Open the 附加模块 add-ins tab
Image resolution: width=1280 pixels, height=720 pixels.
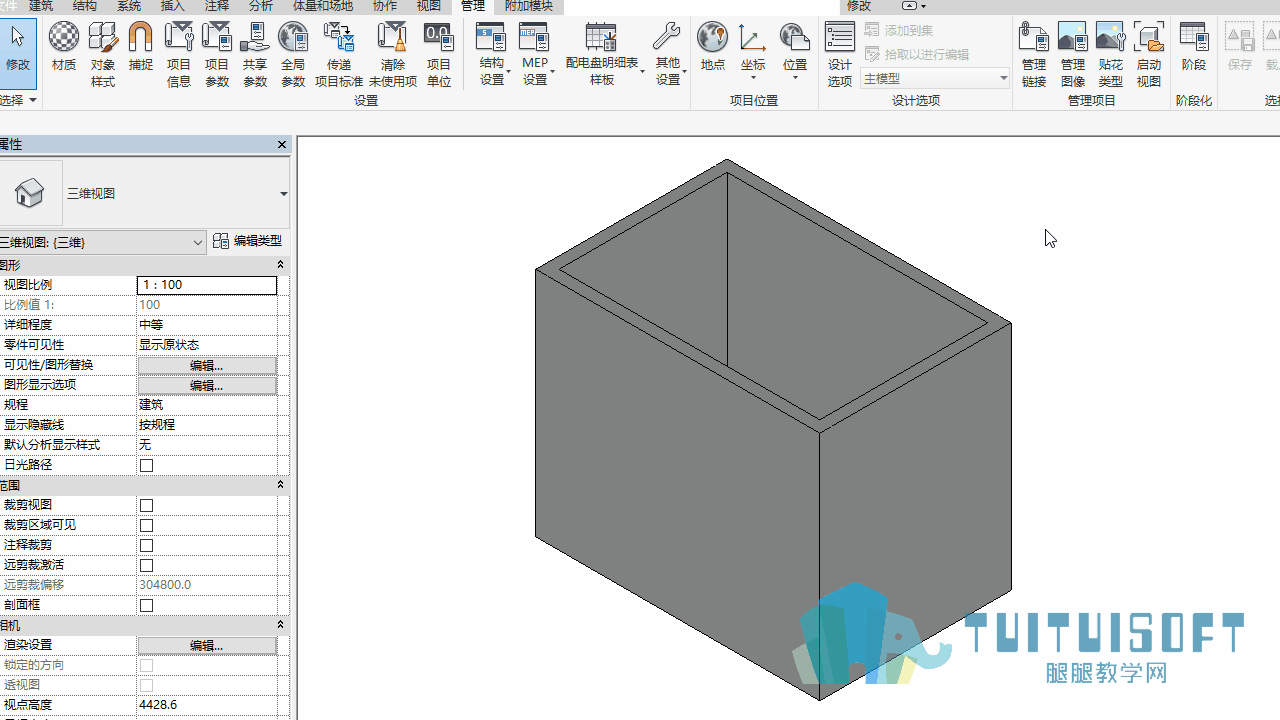(528, 6)
